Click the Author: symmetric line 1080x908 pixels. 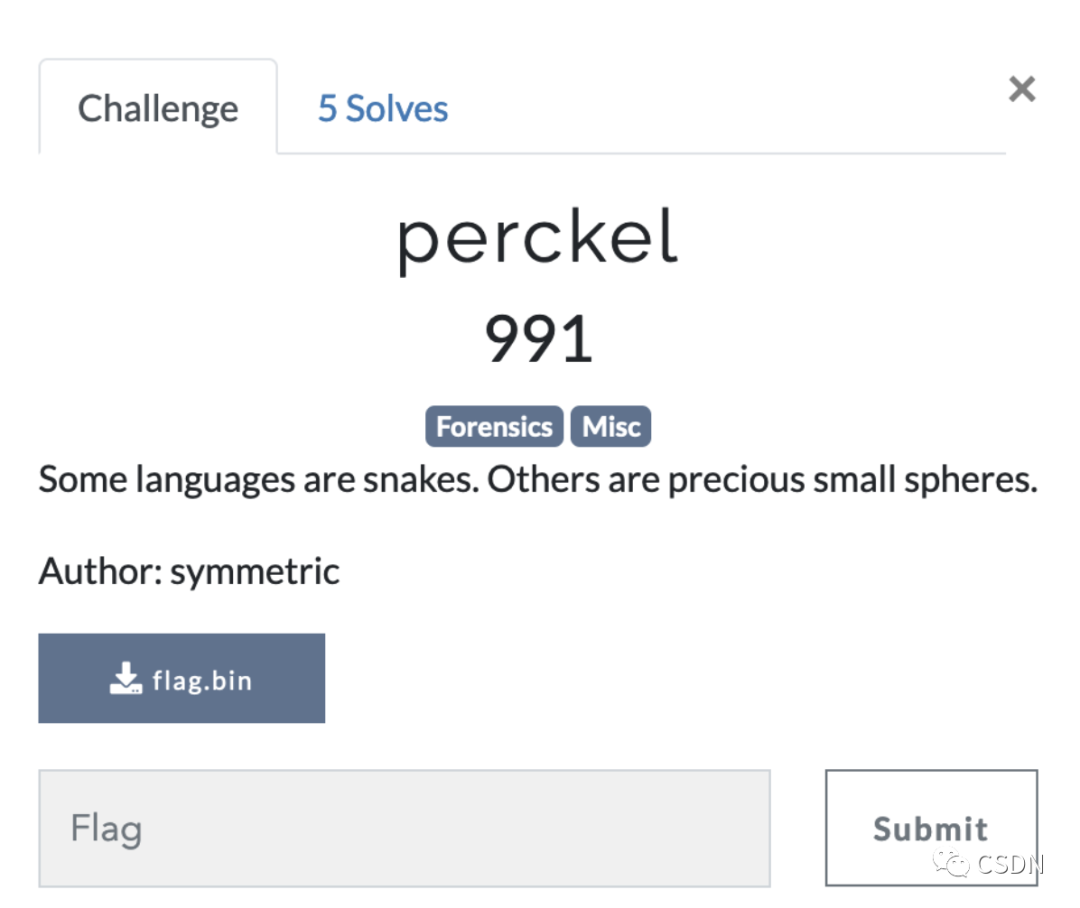point(189,571)
